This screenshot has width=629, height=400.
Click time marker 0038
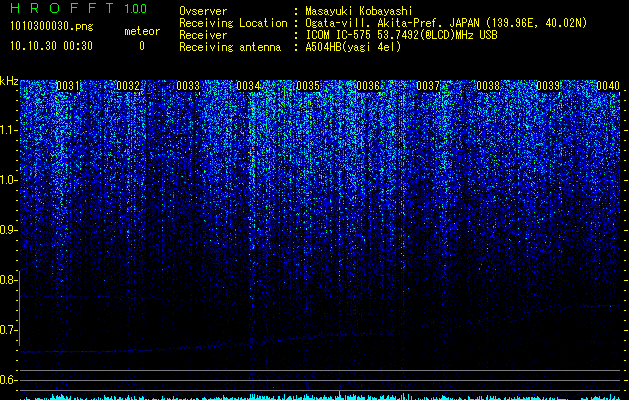pos(488,86)
